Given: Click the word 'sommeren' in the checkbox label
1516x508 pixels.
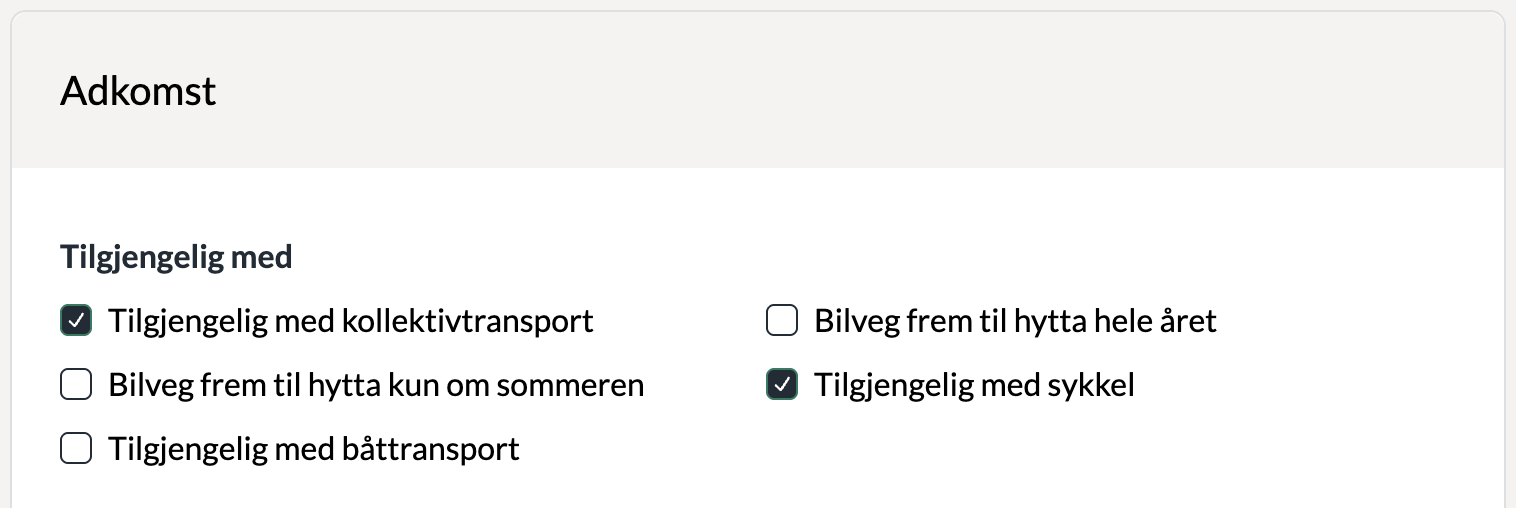Looking at the screenshot, I should point(581,385).
